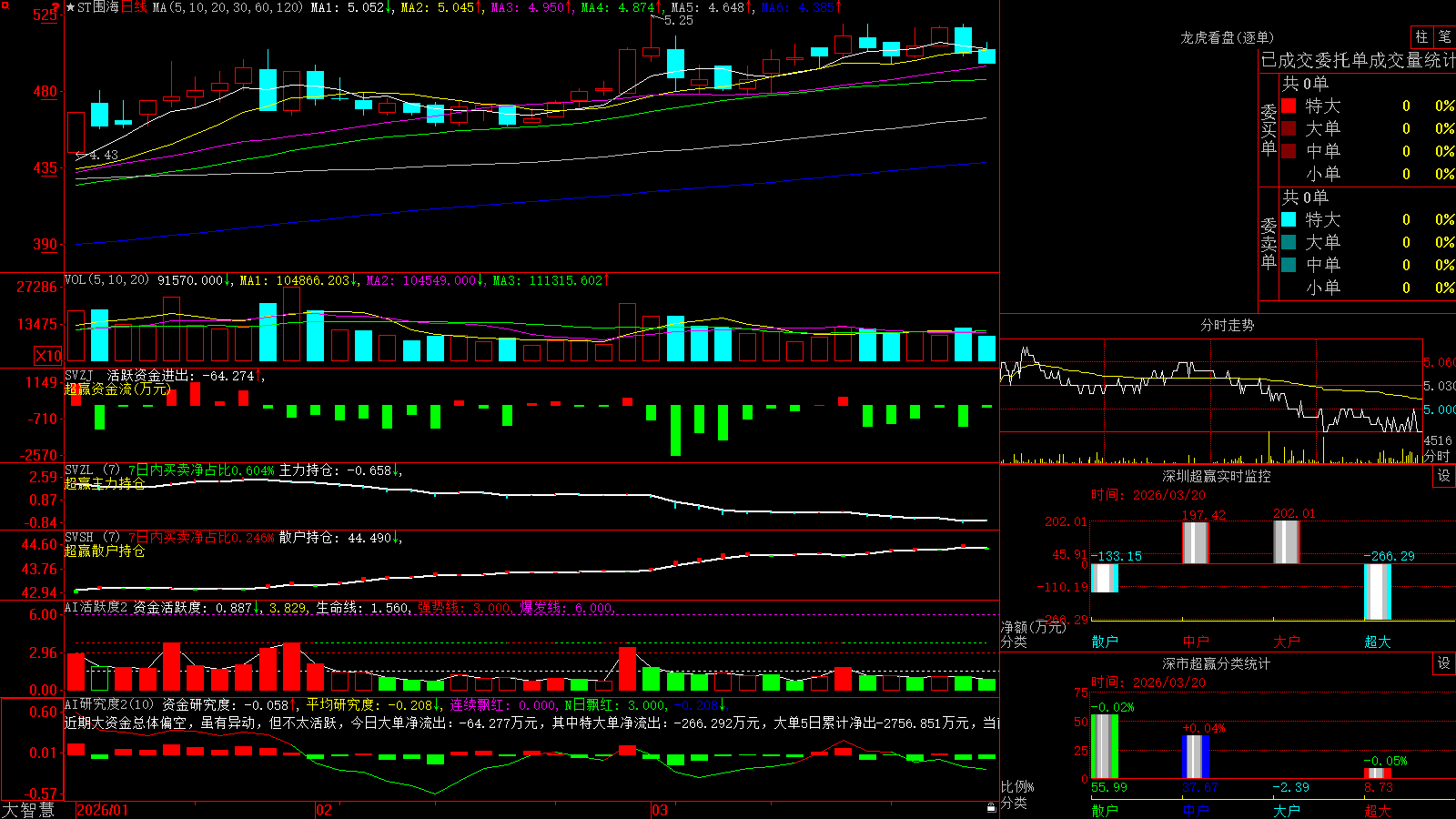The width and height of the screenshot is (1456, 819).
Task: Click the red 特大 swatch under 委买单
Action: [1289, 106]
